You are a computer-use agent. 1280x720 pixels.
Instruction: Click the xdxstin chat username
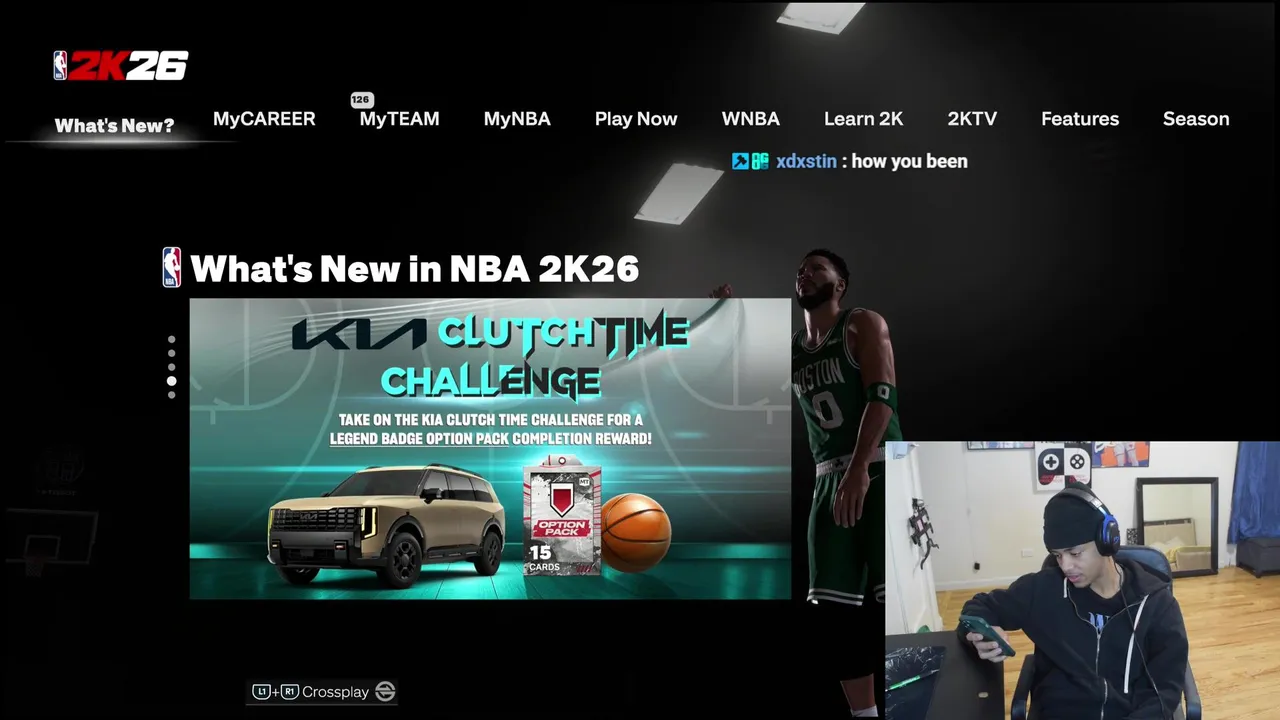point(806,161)
